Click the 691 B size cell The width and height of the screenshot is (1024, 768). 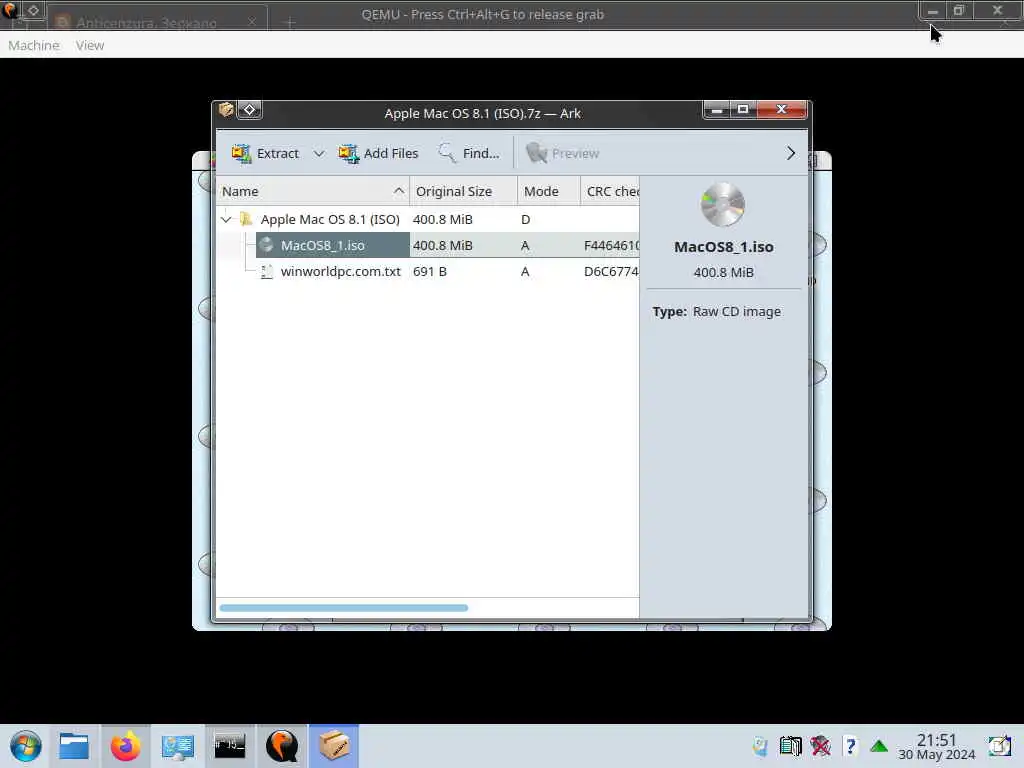(430, 272)
